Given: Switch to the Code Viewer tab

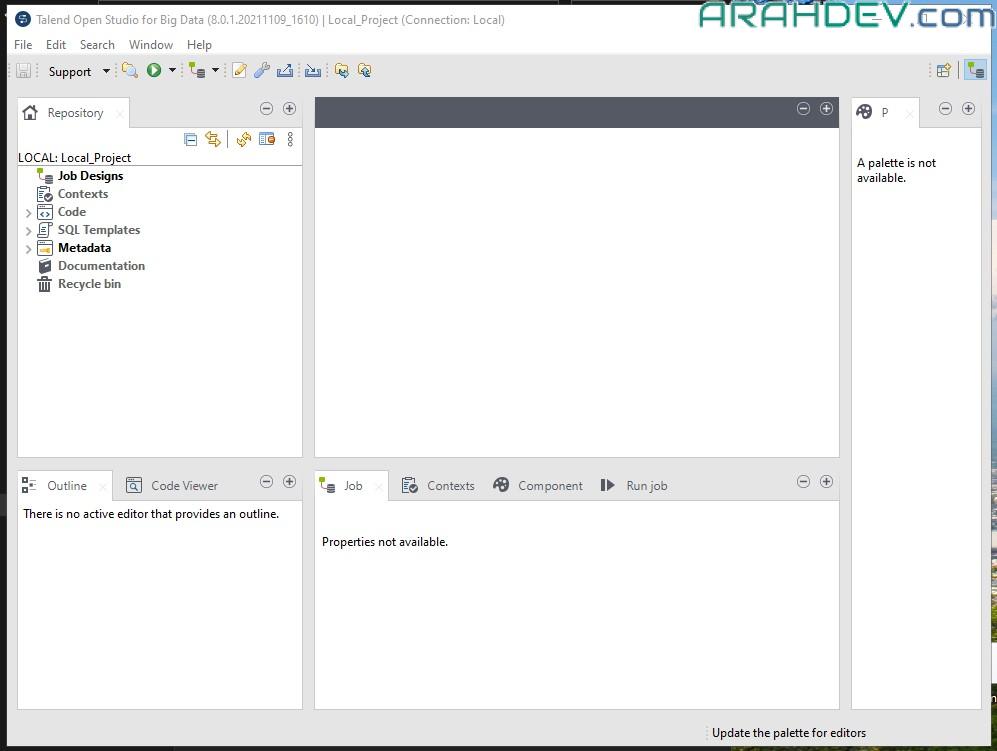Looking at the screenshot, I should (173, 486).
